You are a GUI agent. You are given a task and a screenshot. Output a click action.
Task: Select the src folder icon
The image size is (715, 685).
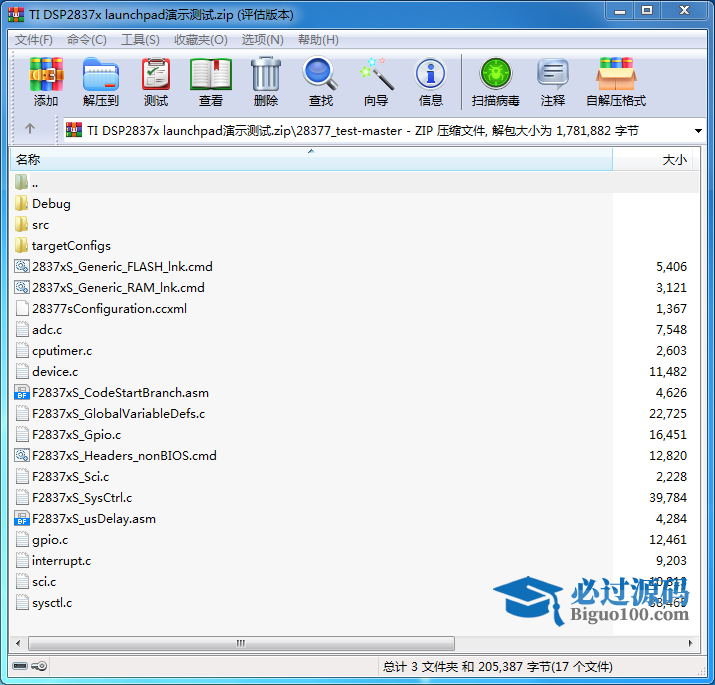[21, 224]
